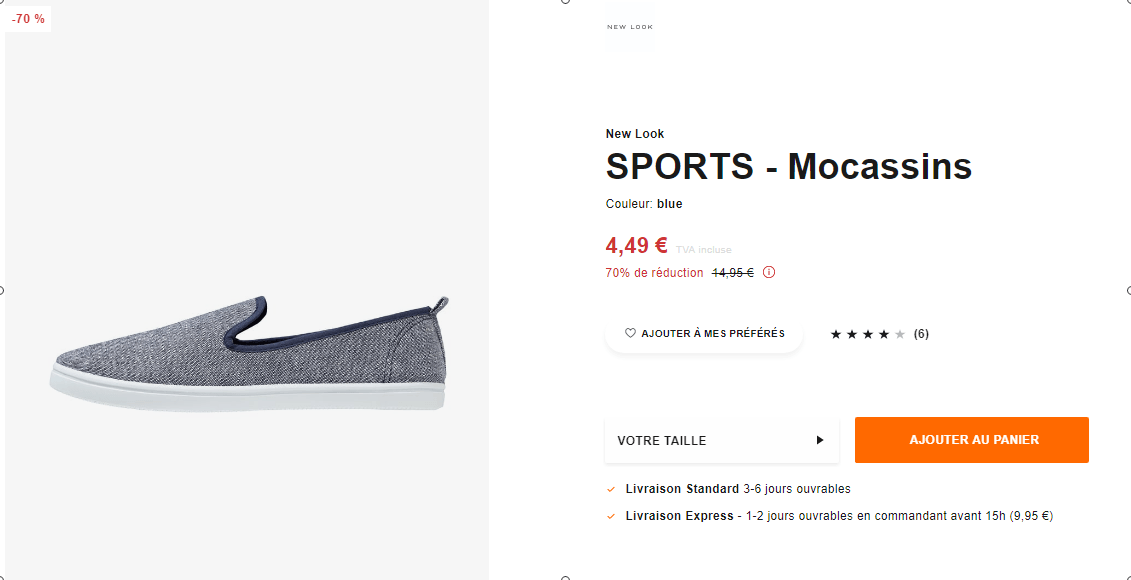
Task: Click the New Look logo image
Action: pyautogui.click(x=630, y=25)
